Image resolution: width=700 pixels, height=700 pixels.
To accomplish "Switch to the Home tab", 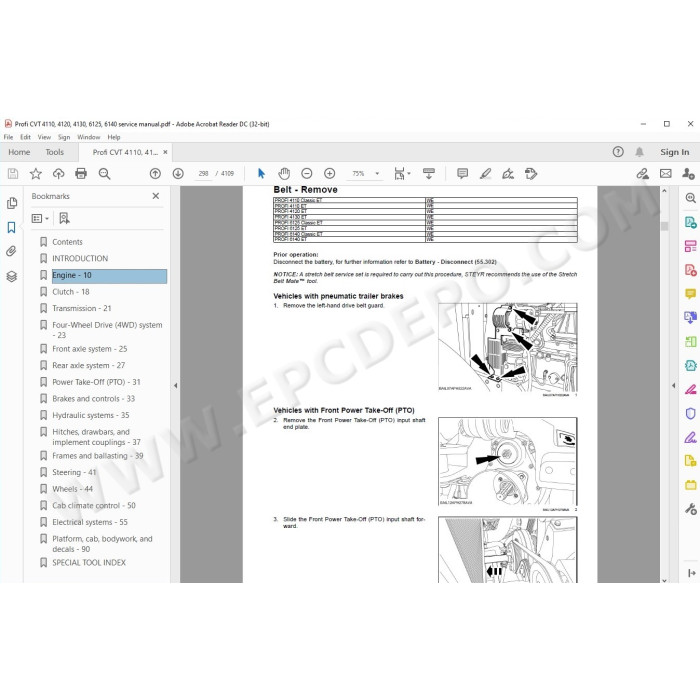I will 19,152.
